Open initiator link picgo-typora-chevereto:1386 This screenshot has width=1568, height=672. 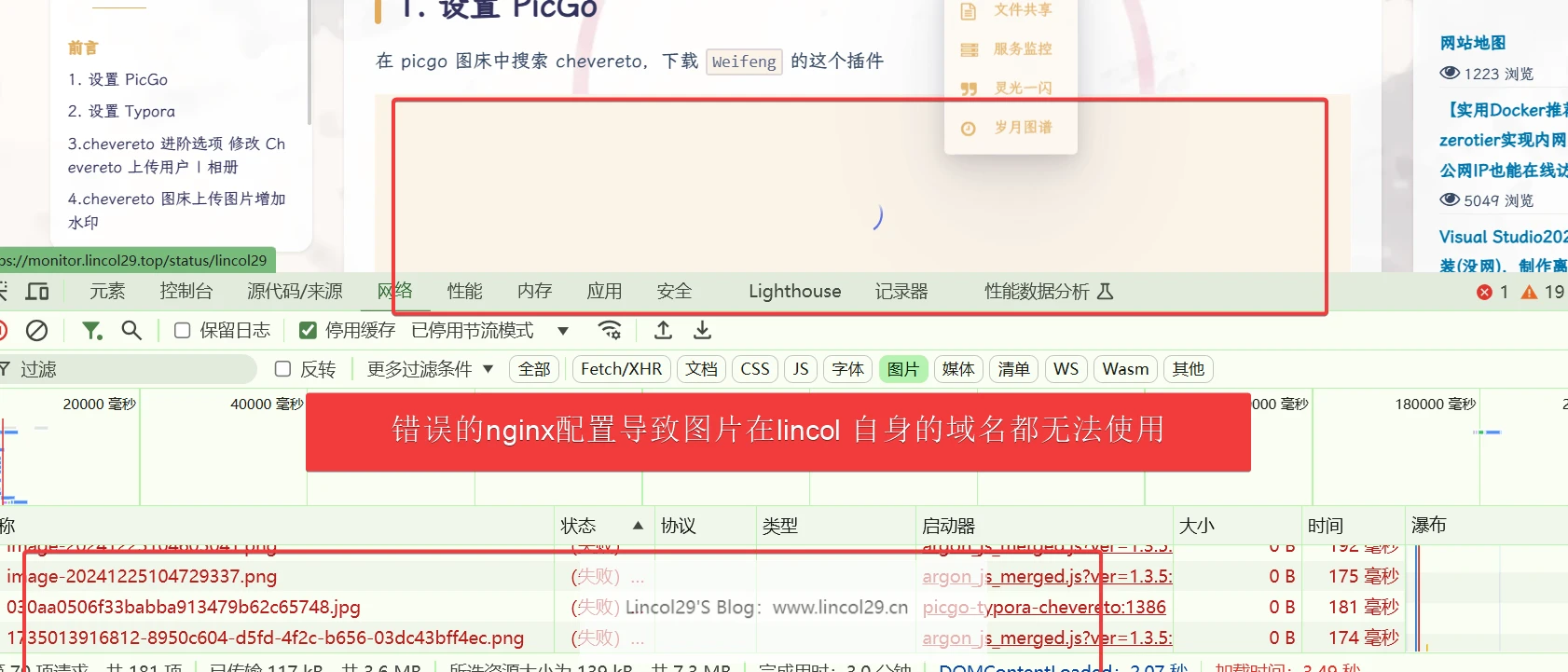1044,608
